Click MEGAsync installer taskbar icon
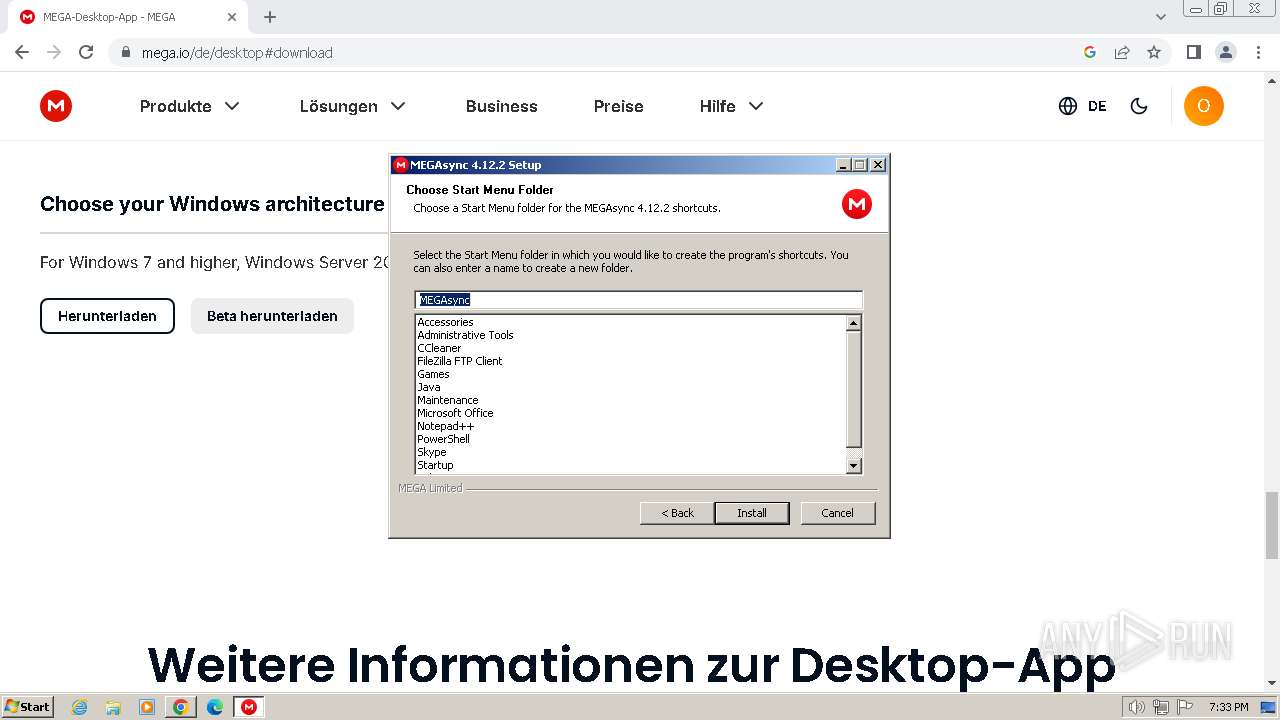 (249, 707)
